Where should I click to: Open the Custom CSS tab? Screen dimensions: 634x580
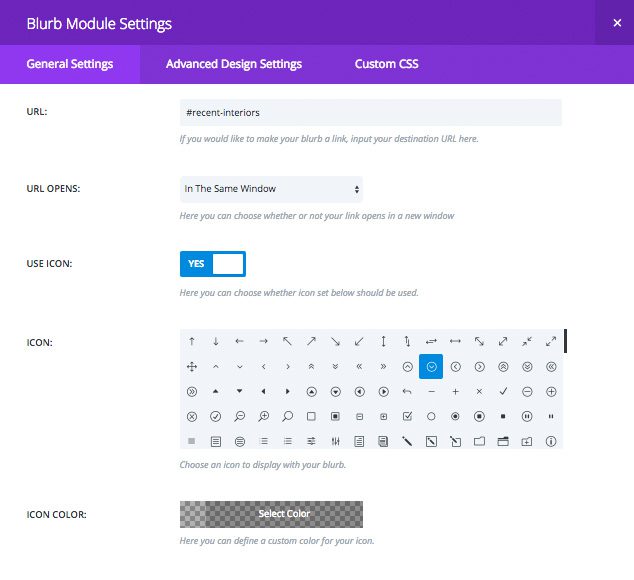[386, 64]
